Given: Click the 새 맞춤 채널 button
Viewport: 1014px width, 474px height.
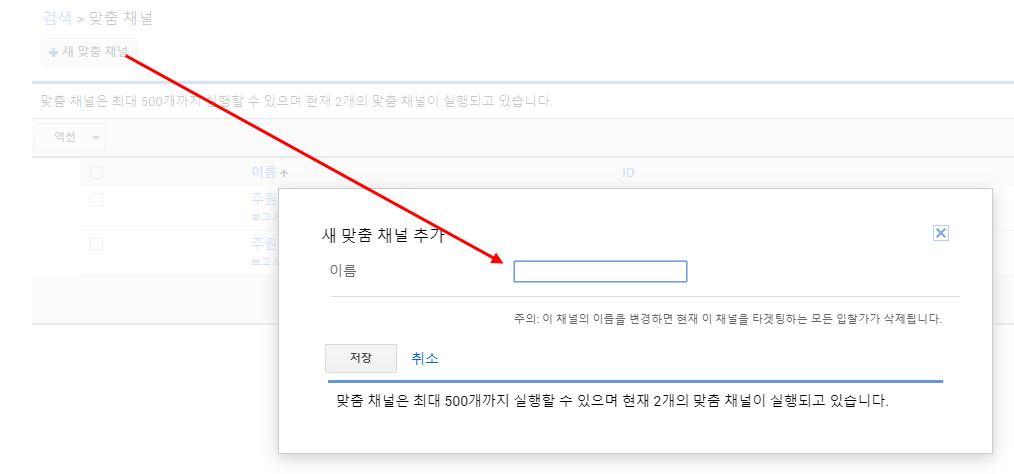Looking at the screenshot, I should pyautogui.click(x=89, y=52).
